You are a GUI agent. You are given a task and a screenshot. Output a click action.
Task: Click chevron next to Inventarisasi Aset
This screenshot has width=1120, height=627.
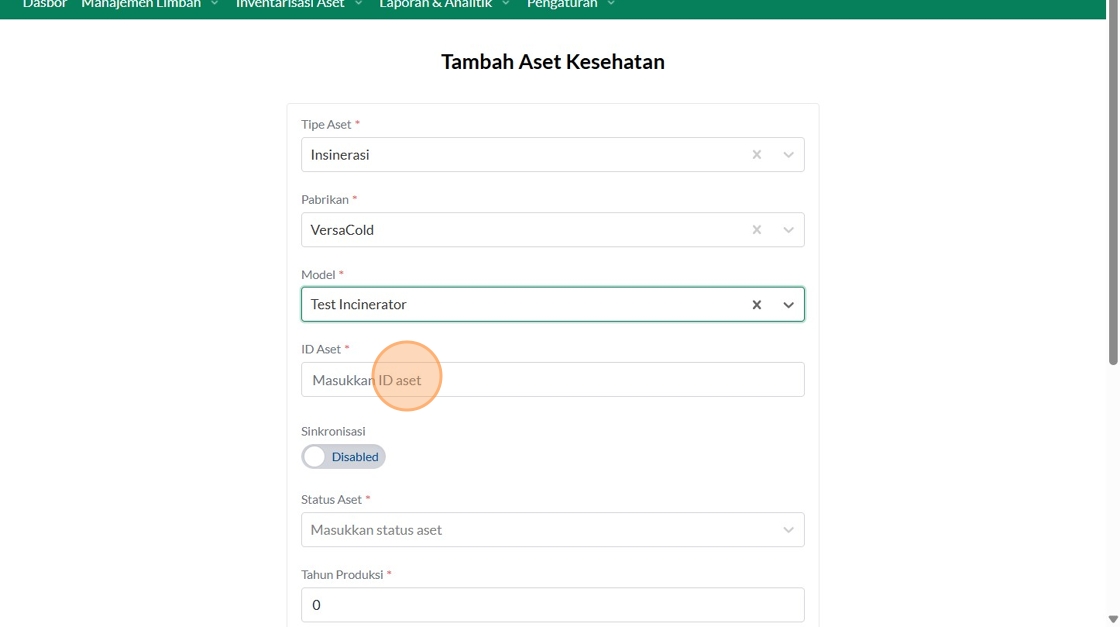click(359, 4)
